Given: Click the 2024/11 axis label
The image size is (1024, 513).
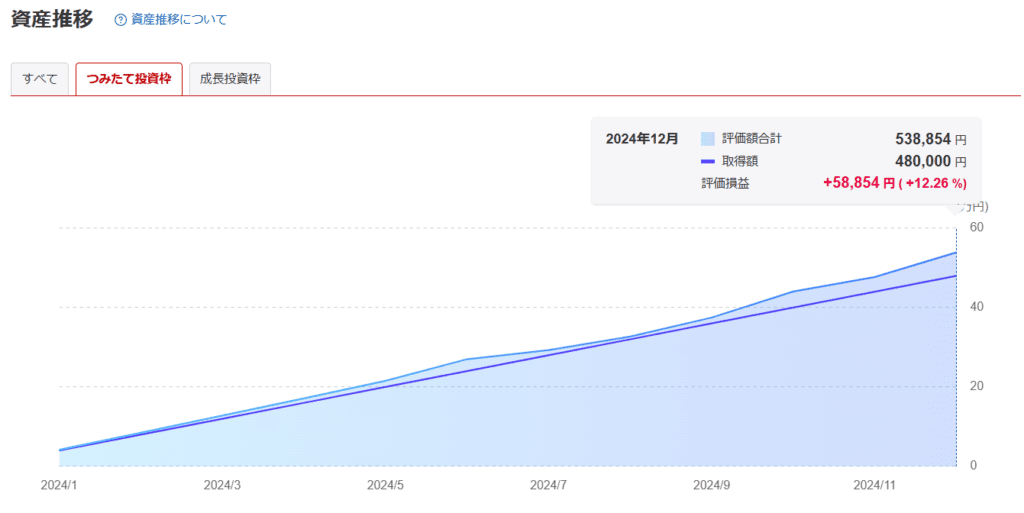Looking at the screenshot, I should point(874,486).
